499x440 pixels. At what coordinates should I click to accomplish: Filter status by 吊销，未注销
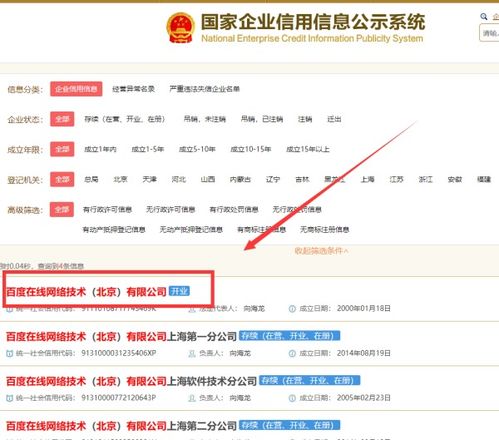click(x=204, y=119)
